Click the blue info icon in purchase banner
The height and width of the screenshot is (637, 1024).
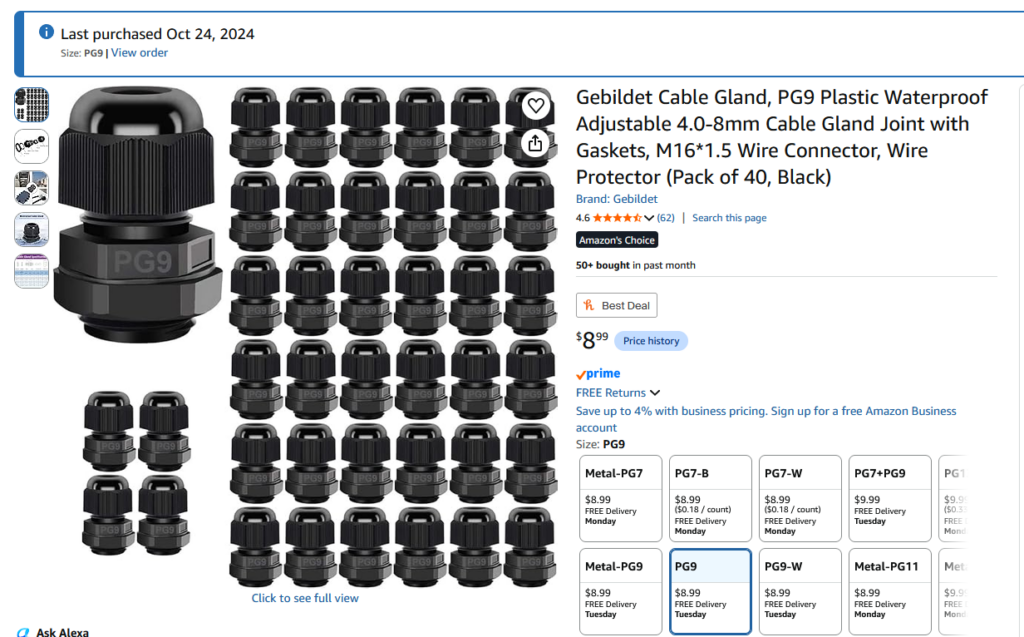46,31
